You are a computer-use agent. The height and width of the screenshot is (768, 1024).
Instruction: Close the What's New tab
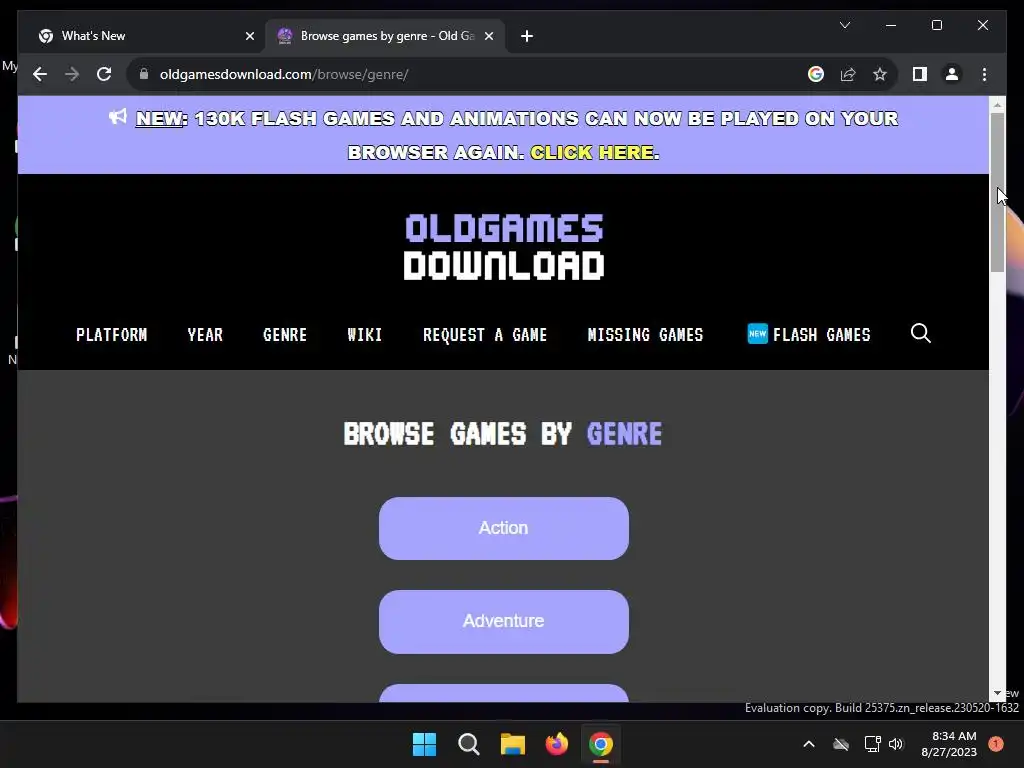point(249,36)
